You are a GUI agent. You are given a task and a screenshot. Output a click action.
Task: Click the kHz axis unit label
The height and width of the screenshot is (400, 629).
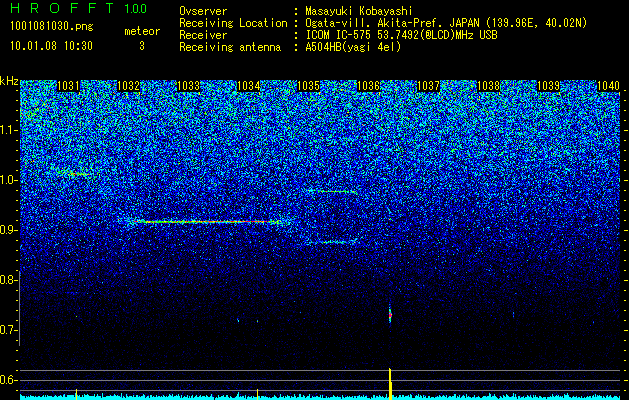9,81
